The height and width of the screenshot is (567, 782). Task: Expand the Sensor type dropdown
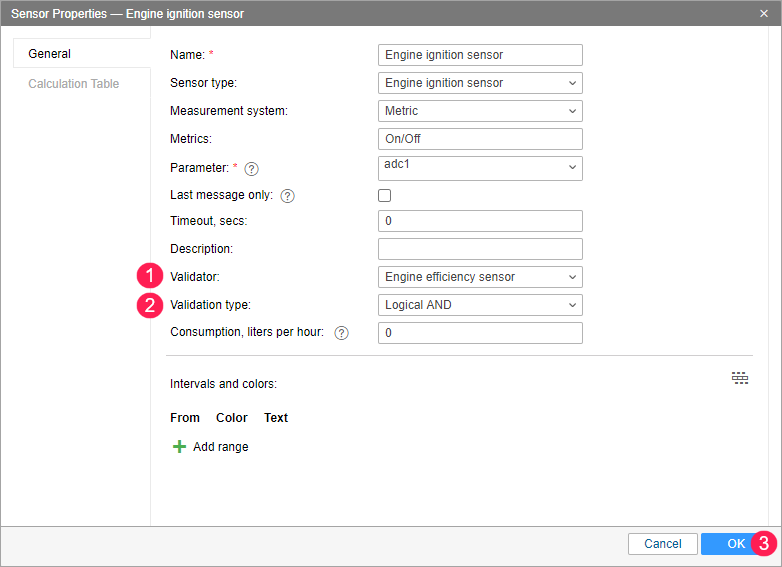(x=480, y=83)
